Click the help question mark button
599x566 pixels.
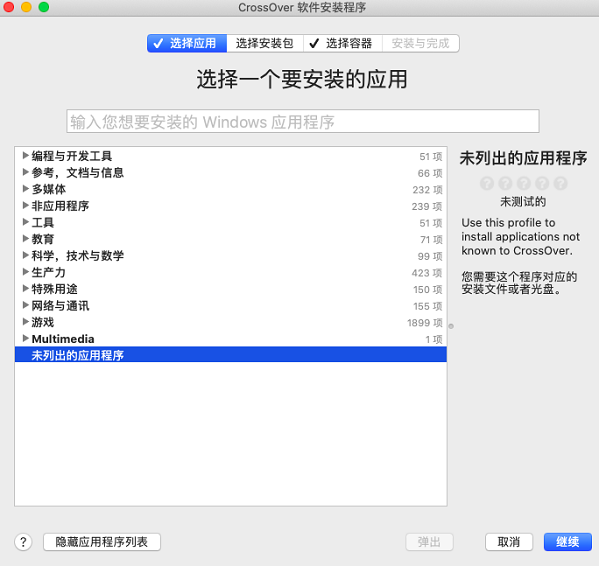pyautogui.click(x=23, y=542)
